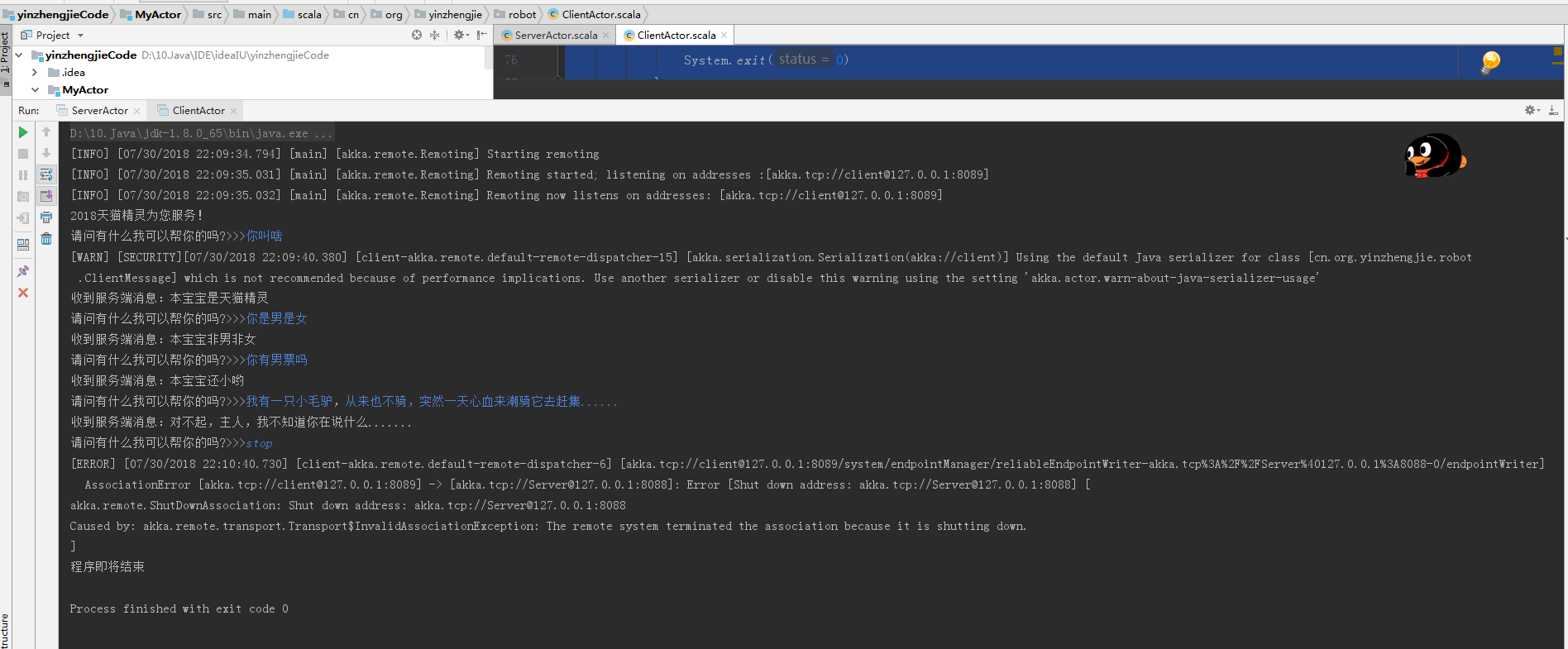
Task: Click 'Process finished with exit code 0'
Action: [179, 608]
